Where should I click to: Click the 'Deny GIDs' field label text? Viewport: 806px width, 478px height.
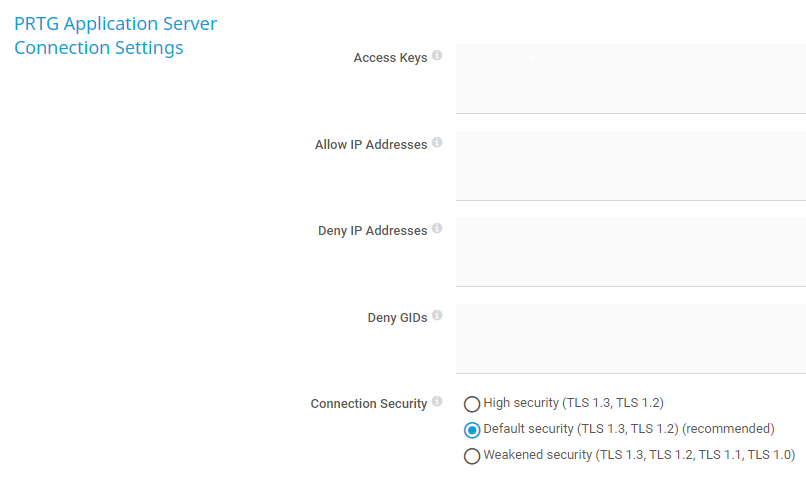[397, 318]
